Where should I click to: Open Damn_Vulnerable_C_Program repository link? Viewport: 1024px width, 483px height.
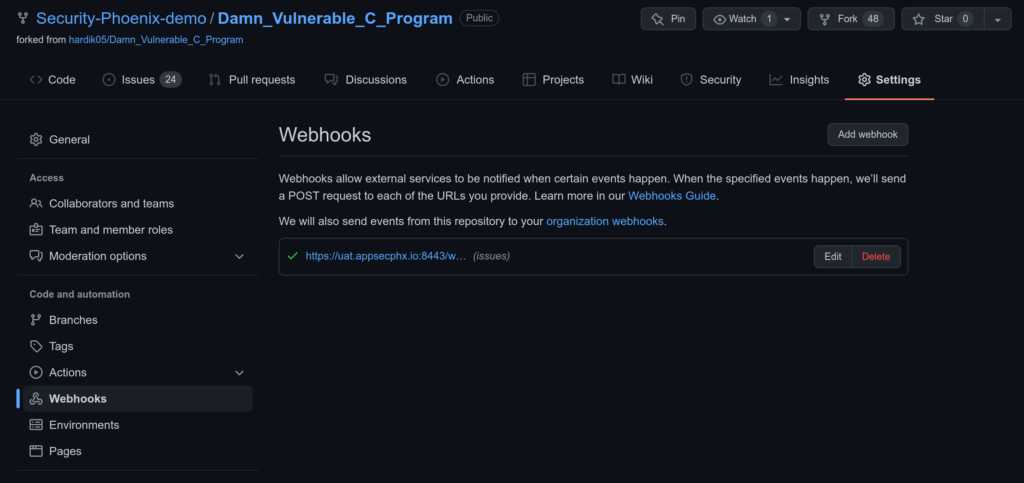335,18
